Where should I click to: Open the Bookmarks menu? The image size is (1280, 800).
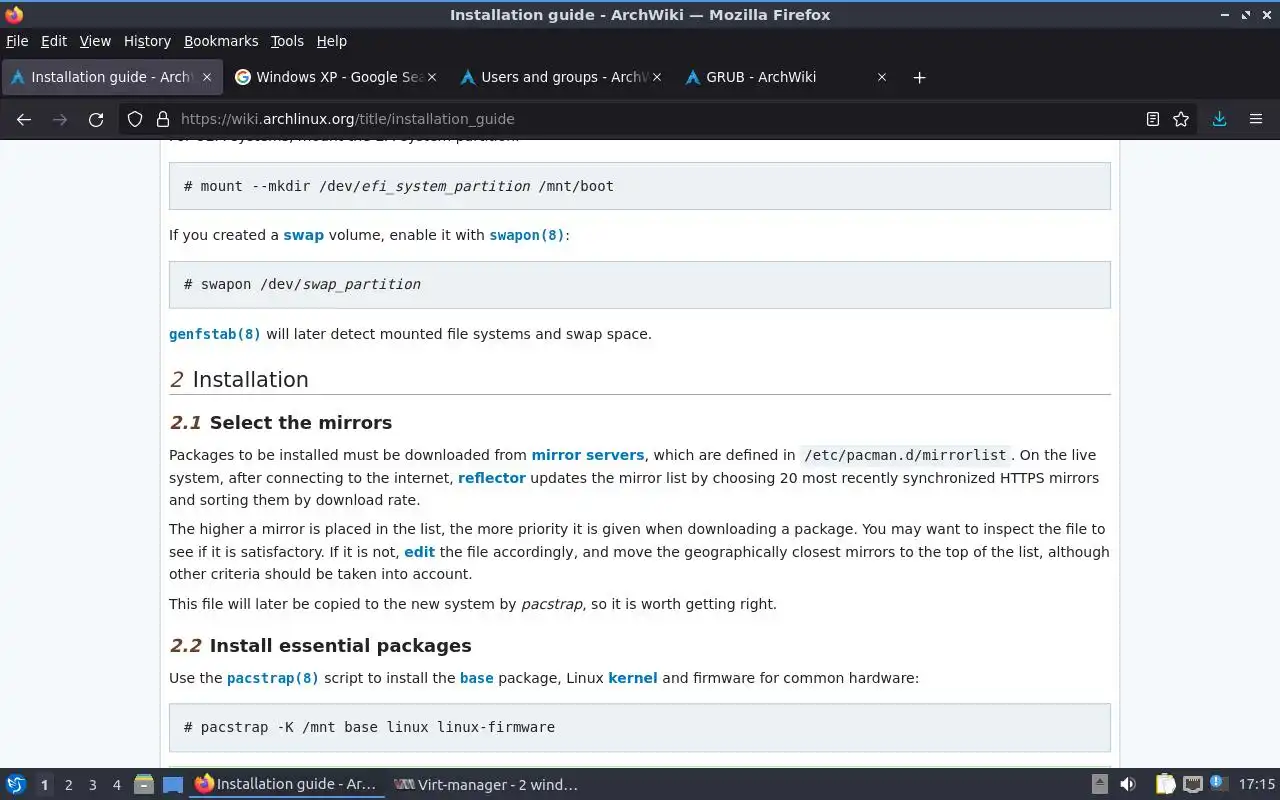tap(221, 41)
